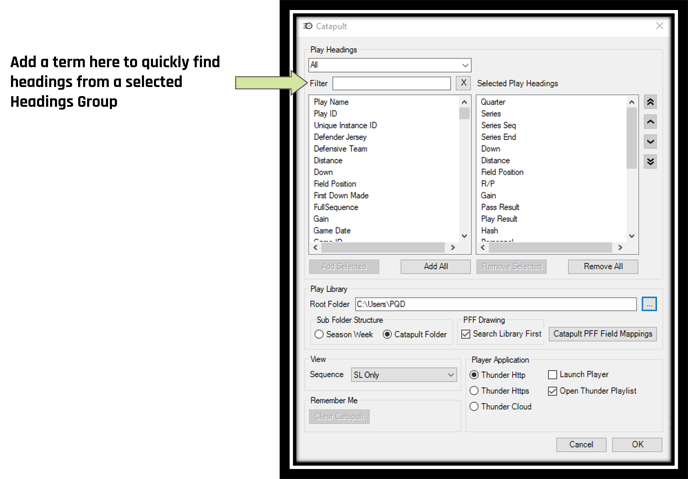
Task: Select Pass Result in selected headings
Action: [x=500, y=207]
